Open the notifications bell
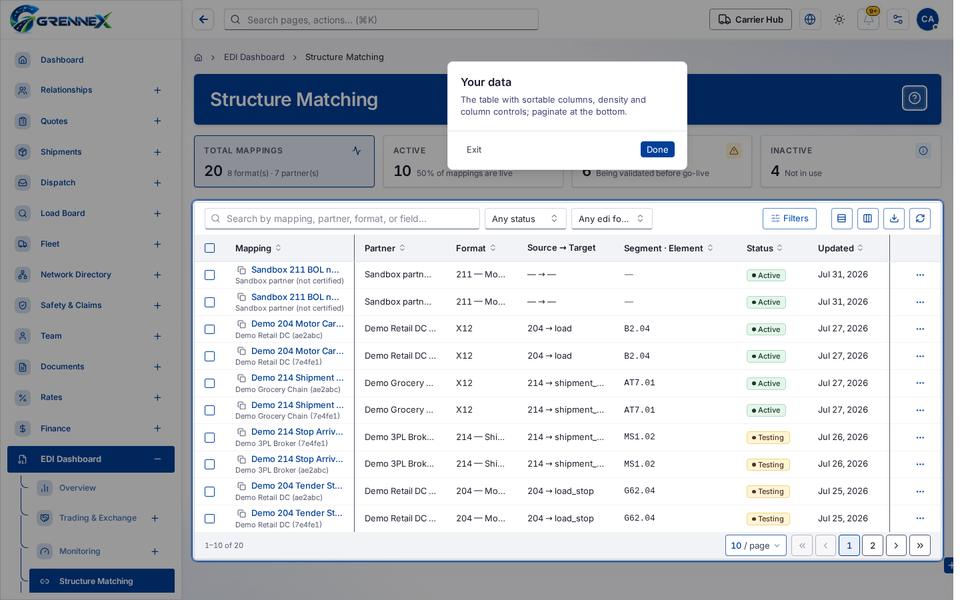Image resolution: width=960 pixels, height=600 pixels. point(869,20)
